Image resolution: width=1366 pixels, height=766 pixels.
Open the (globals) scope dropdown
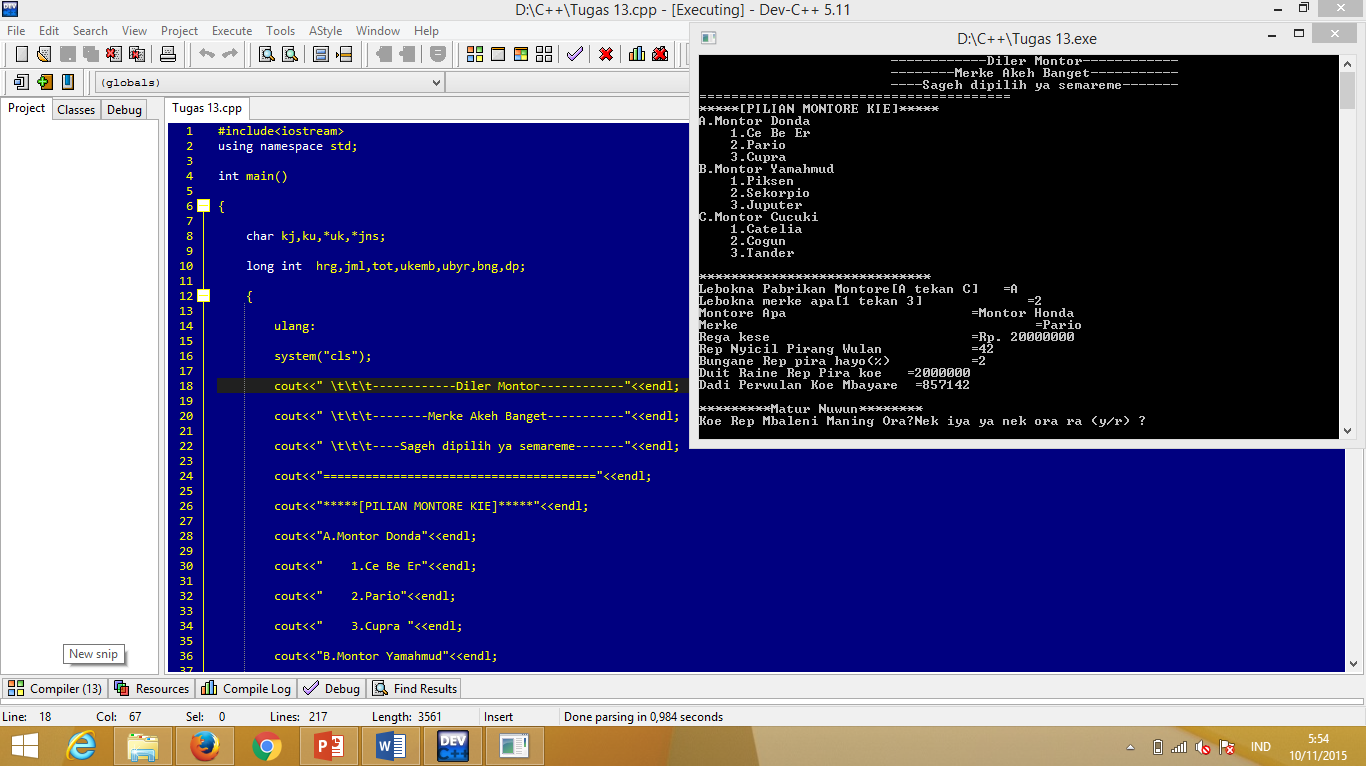270,82
